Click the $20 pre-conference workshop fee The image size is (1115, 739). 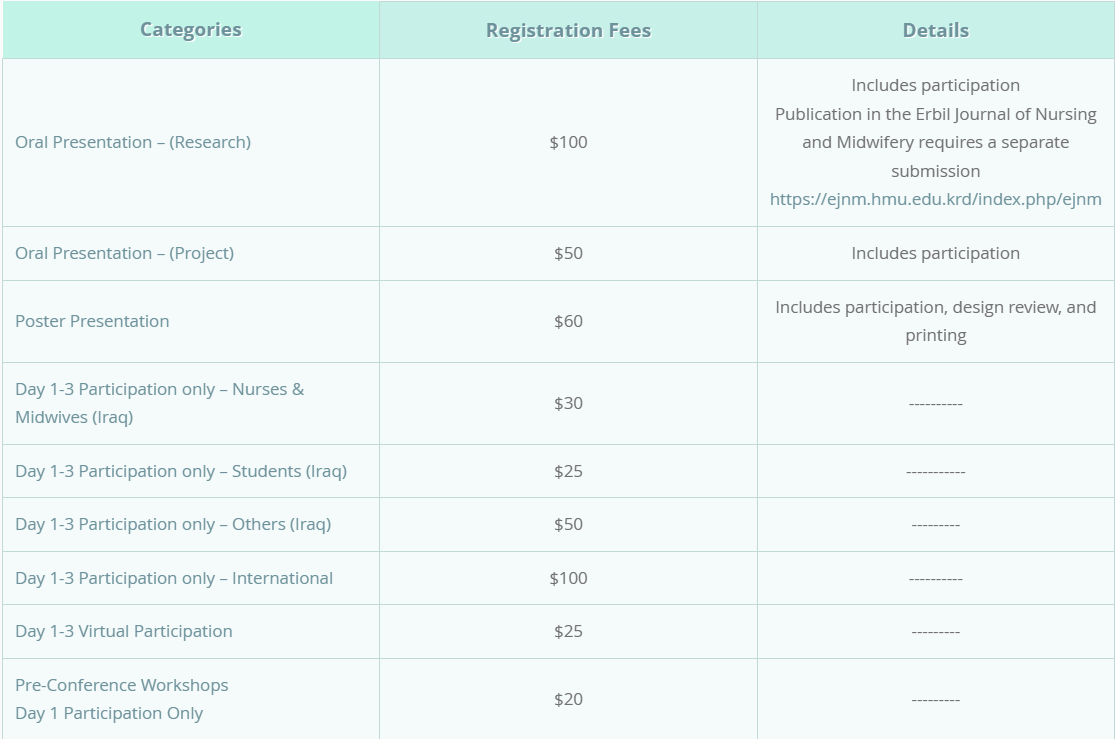pyautogui.click(x=568, y=699)
